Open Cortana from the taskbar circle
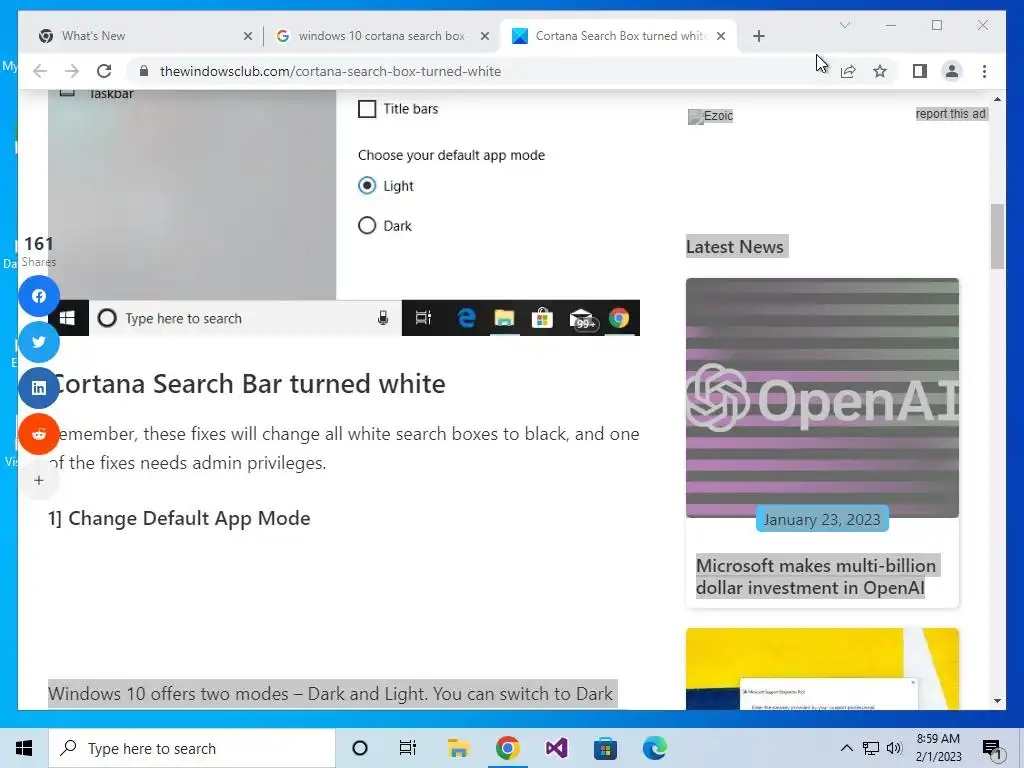The height and width of the screenshot is (768, 1024). point(360,748)
